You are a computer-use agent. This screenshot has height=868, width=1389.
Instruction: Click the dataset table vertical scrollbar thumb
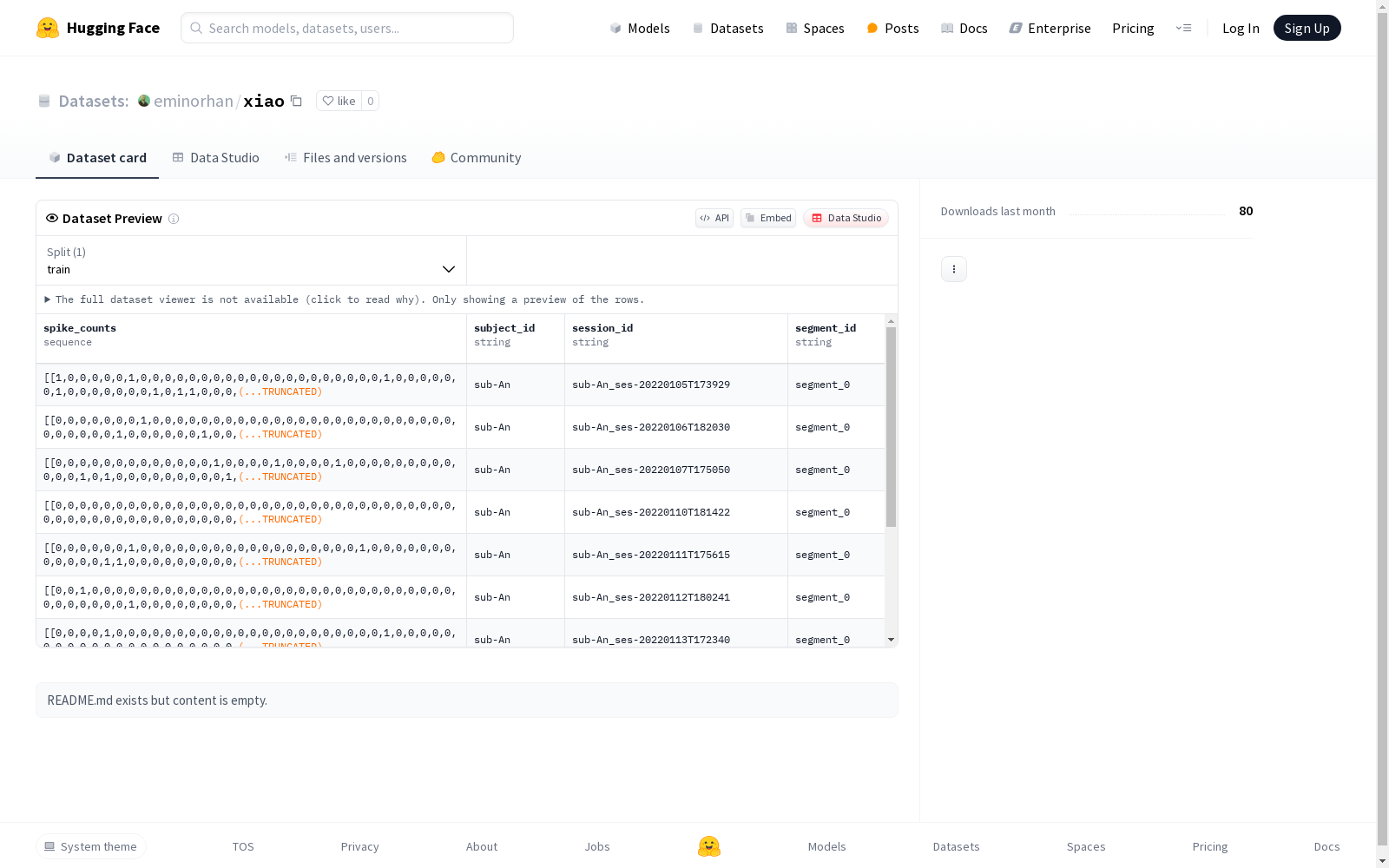(x=891, y=427)
